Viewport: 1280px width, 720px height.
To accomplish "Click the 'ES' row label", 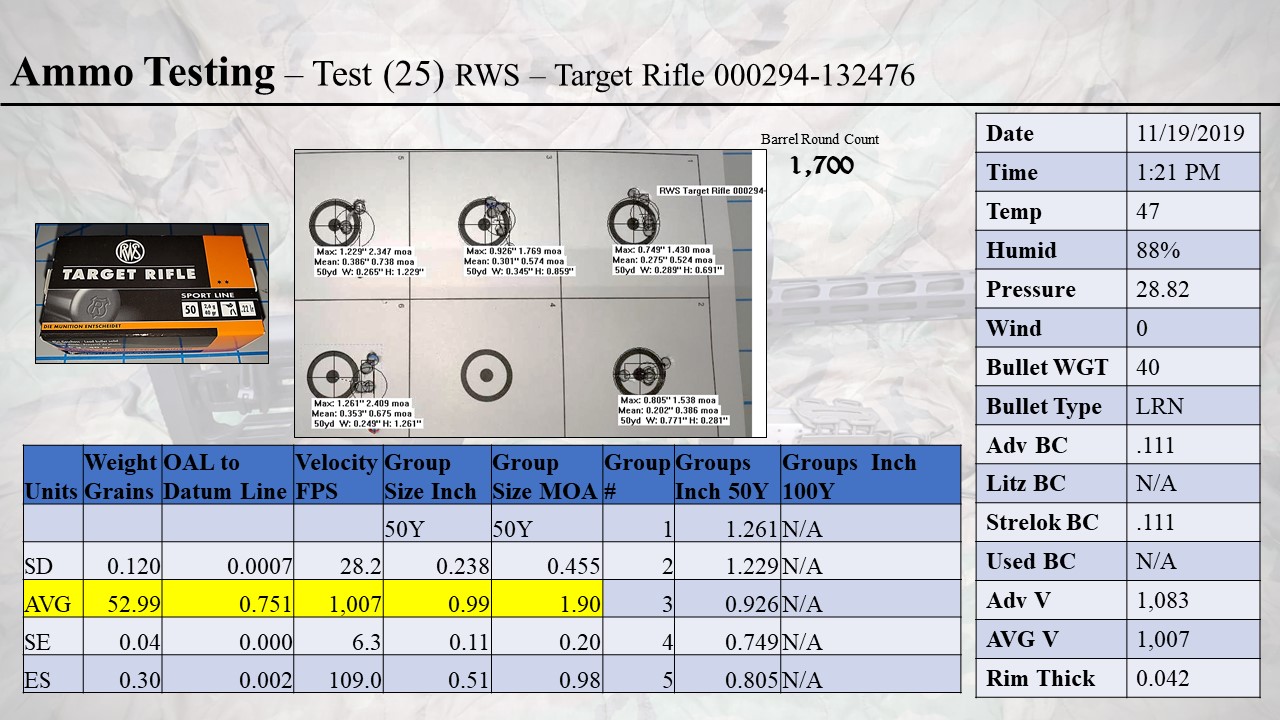I will tap(38, 681).
